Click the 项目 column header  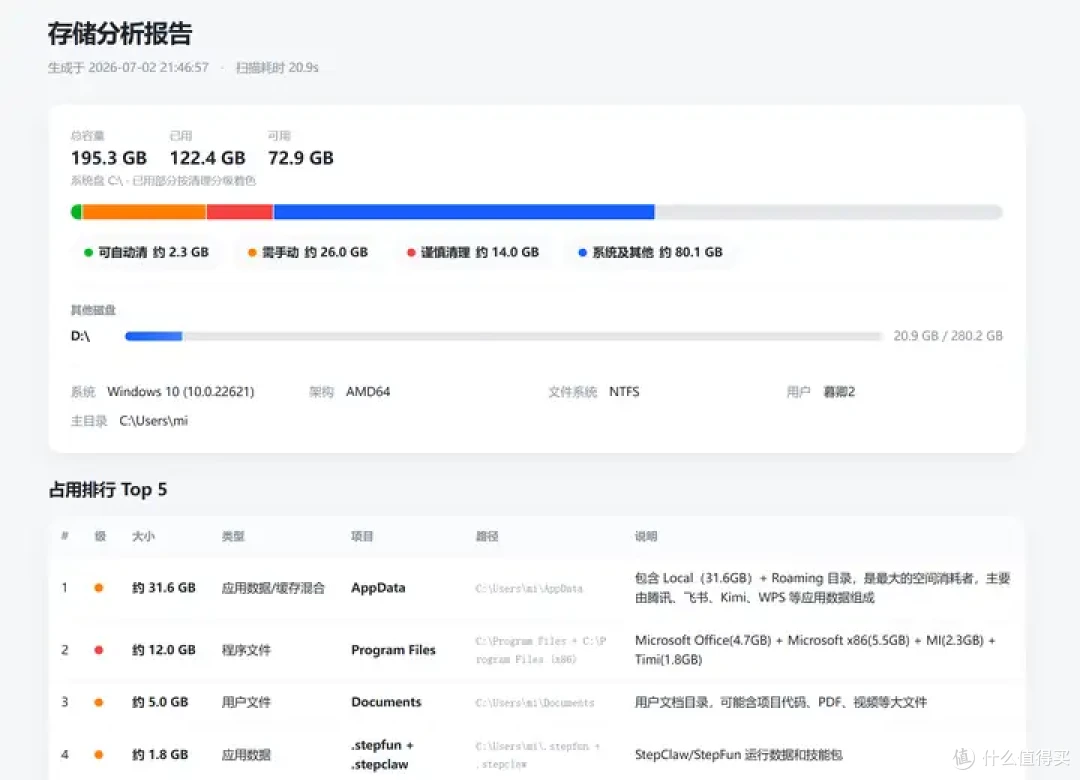tap(362, 536)
